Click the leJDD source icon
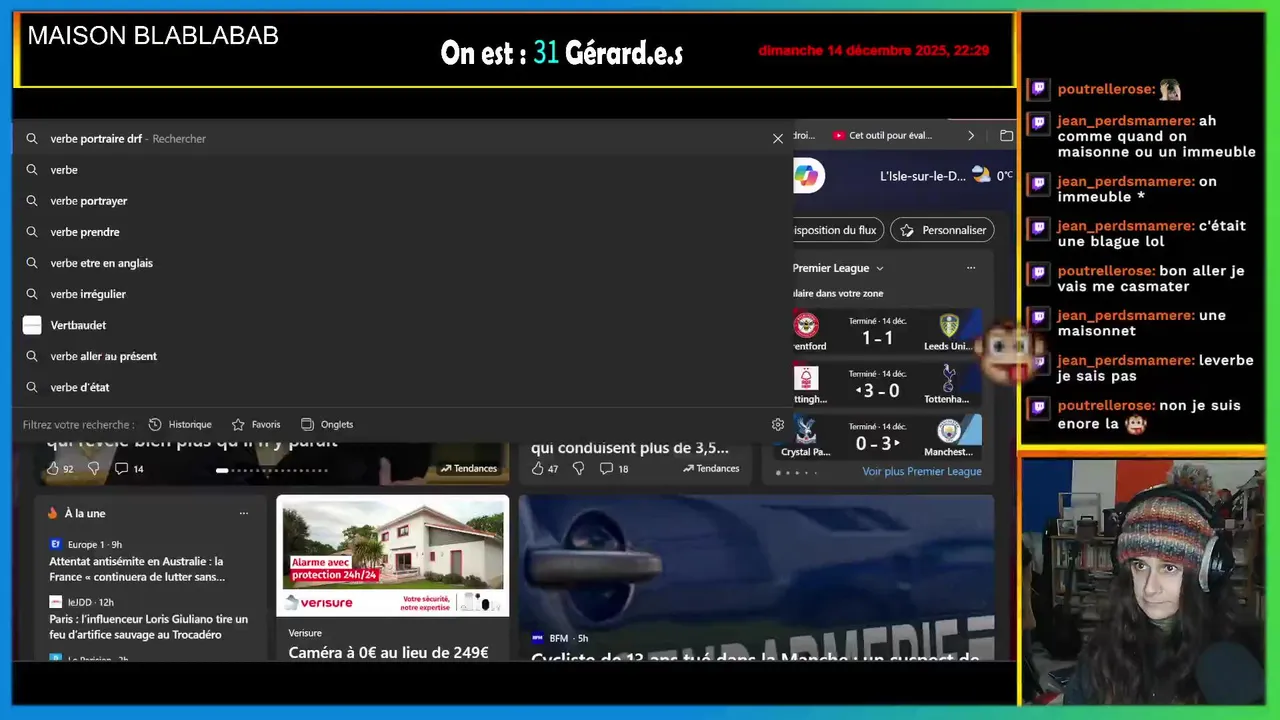 point(56,602)
